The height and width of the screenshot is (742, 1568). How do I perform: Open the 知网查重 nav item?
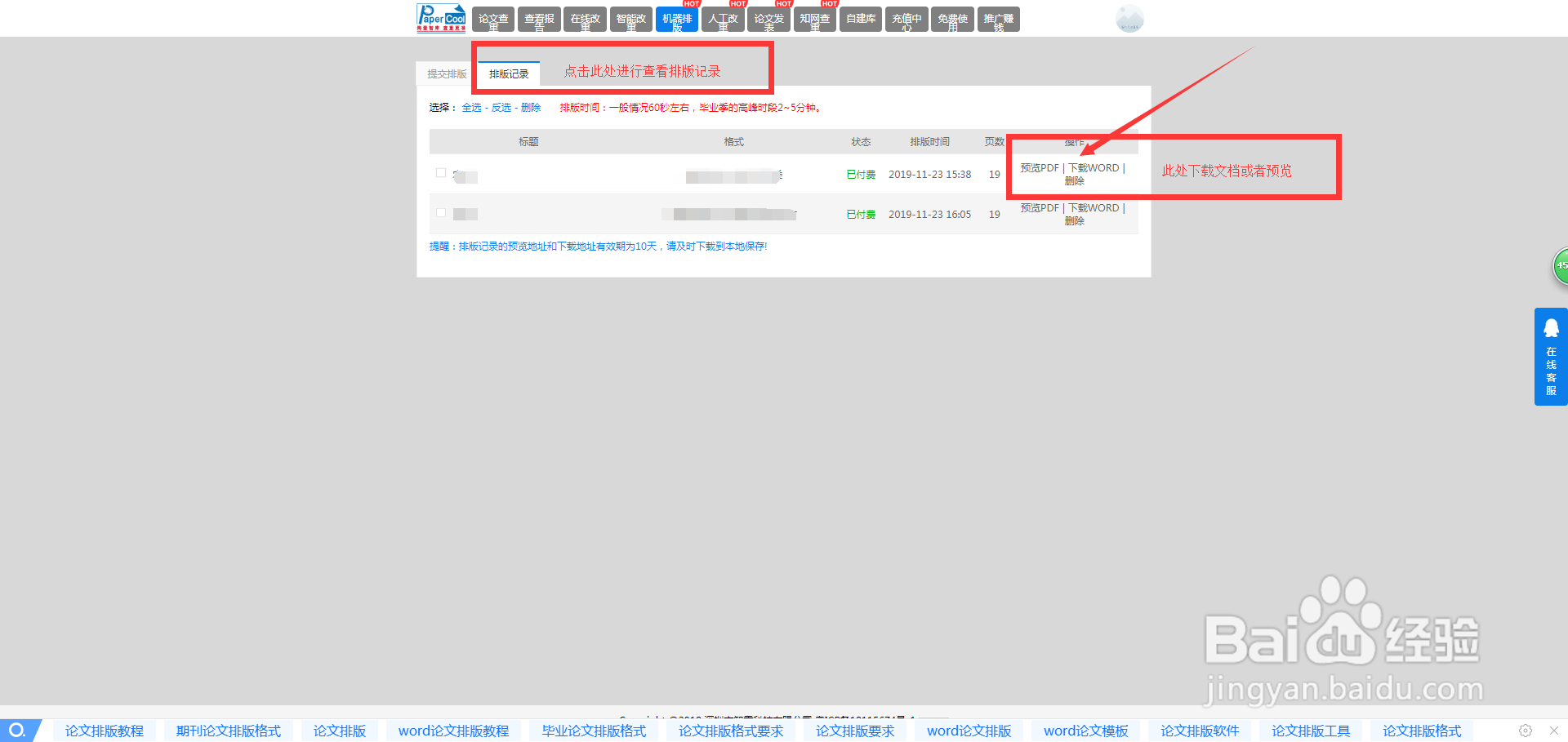point(814,20)
